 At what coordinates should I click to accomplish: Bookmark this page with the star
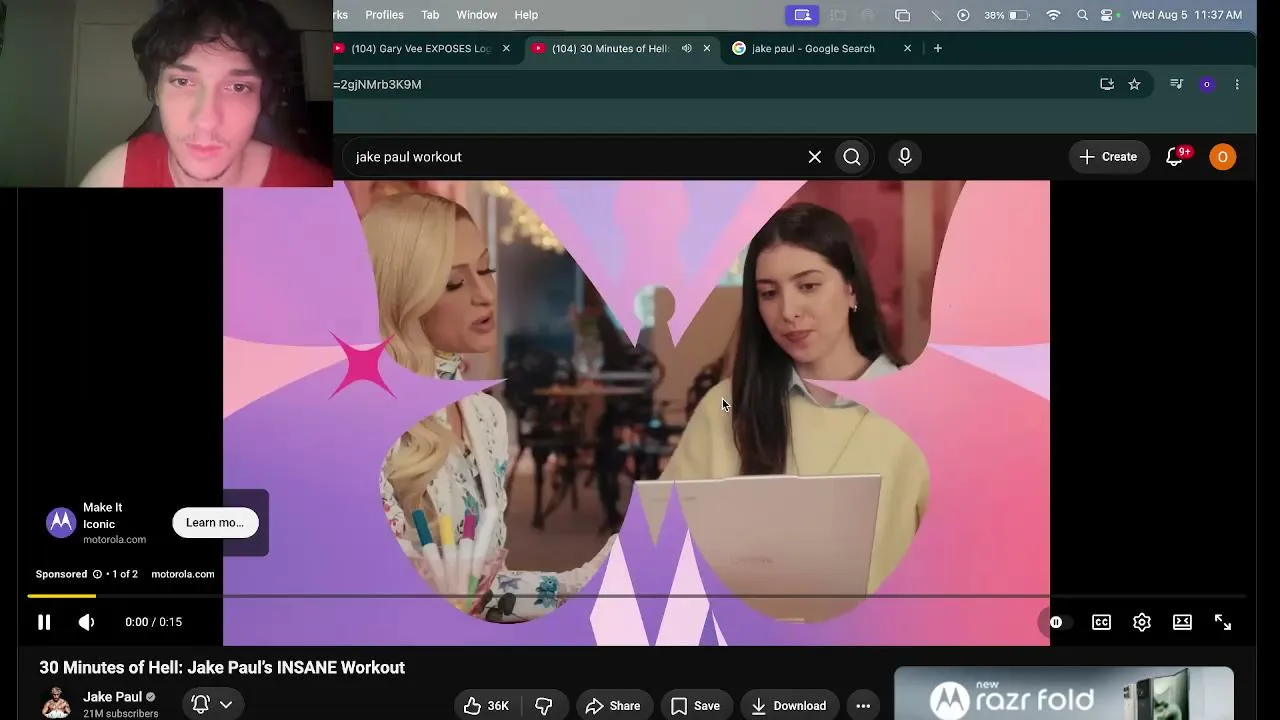point(1134,85)
